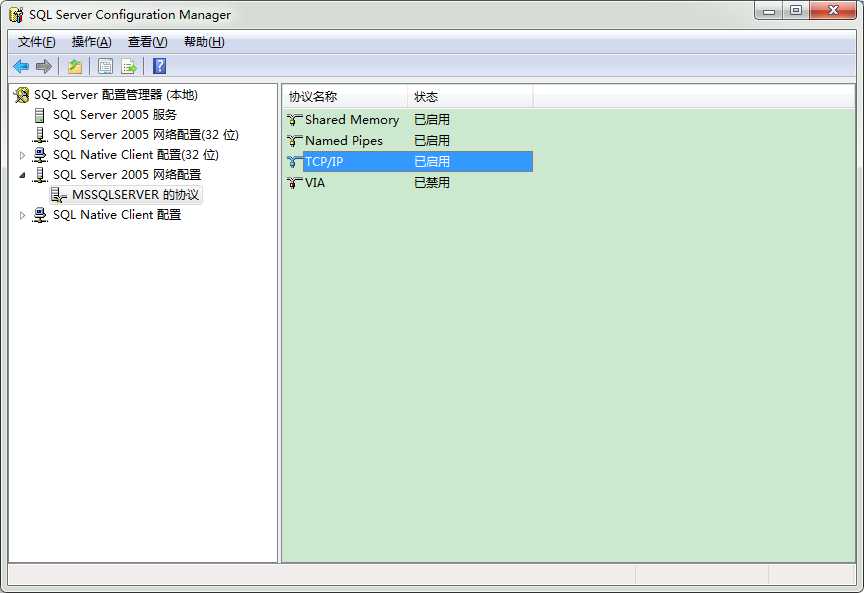Click the Export list toolbar icon
The image size is (864, 593).
tap(129, 67)
